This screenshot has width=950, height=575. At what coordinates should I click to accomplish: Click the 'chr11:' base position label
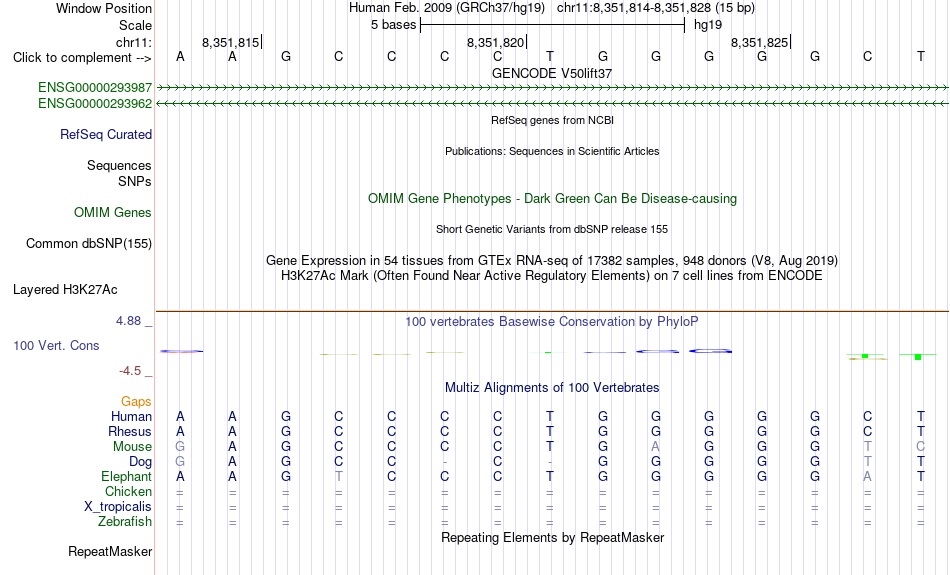tap(134, 42)
